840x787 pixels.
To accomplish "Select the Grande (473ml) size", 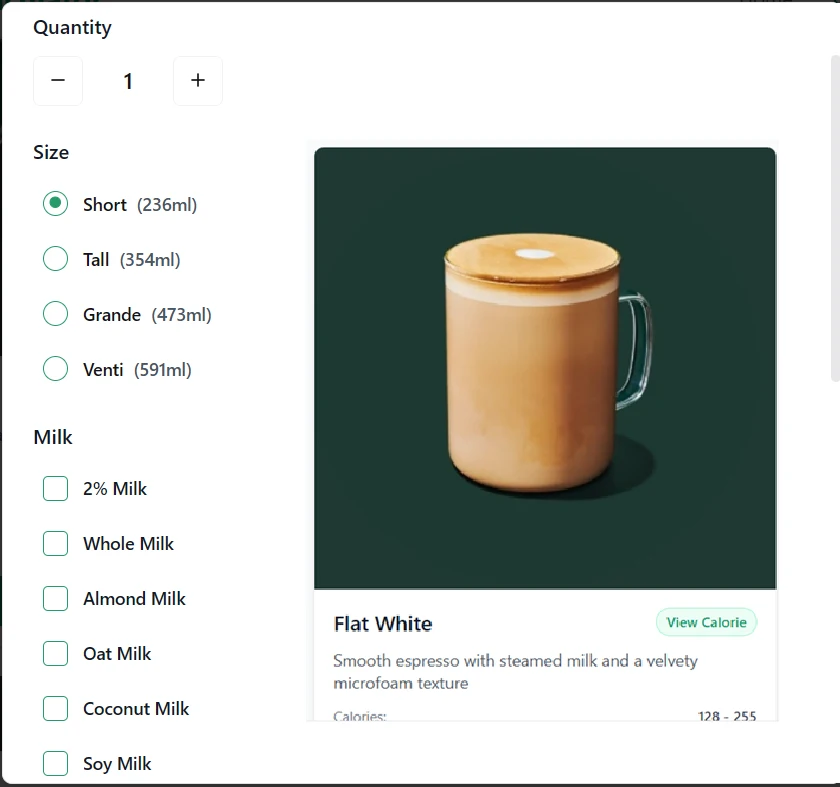I will [56, 314].
